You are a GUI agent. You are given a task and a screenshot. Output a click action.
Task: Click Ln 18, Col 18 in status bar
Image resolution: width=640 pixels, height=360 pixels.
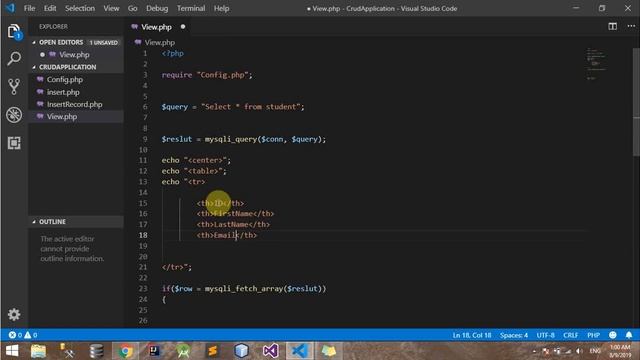pyautogui.click(x=472, y=335)
